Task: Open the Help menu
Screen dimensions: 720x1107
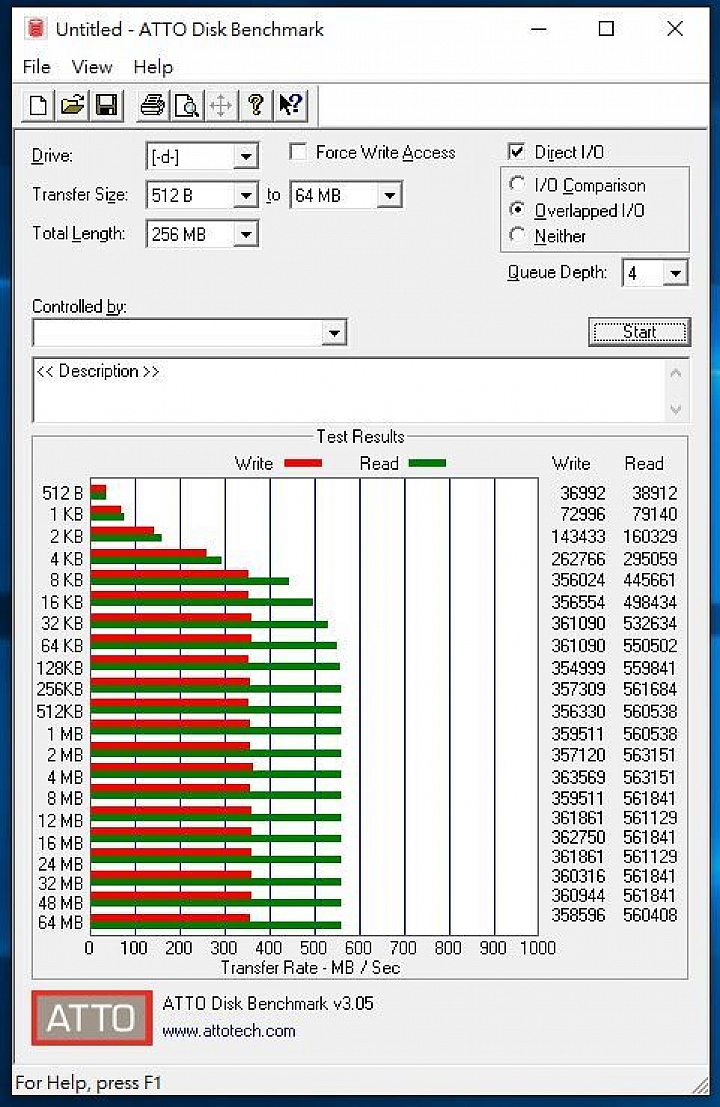Action: pyautogui.click(x=153, y=67)
